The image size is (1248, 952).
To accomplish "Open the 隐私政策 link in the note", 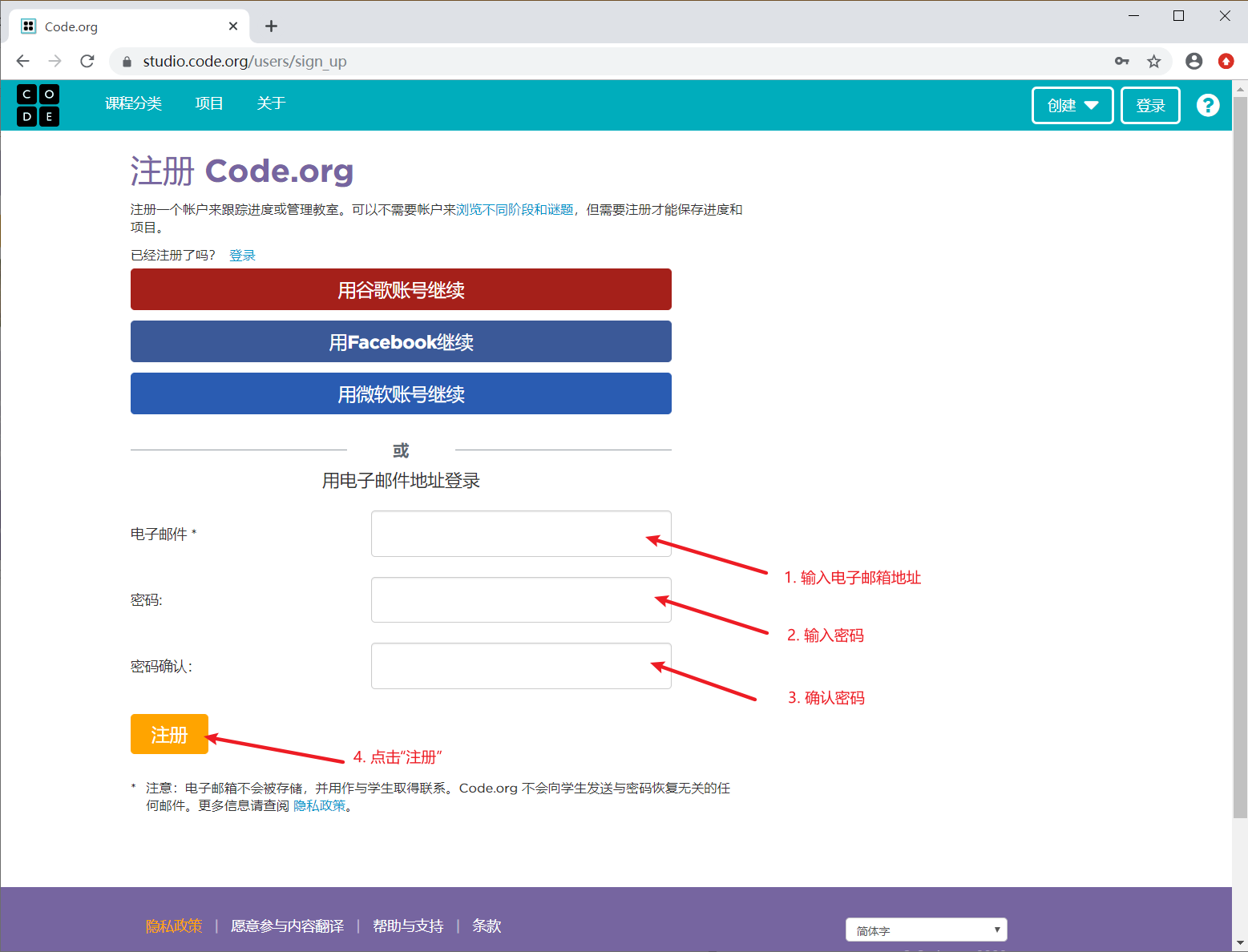I will tap(319, 805).
